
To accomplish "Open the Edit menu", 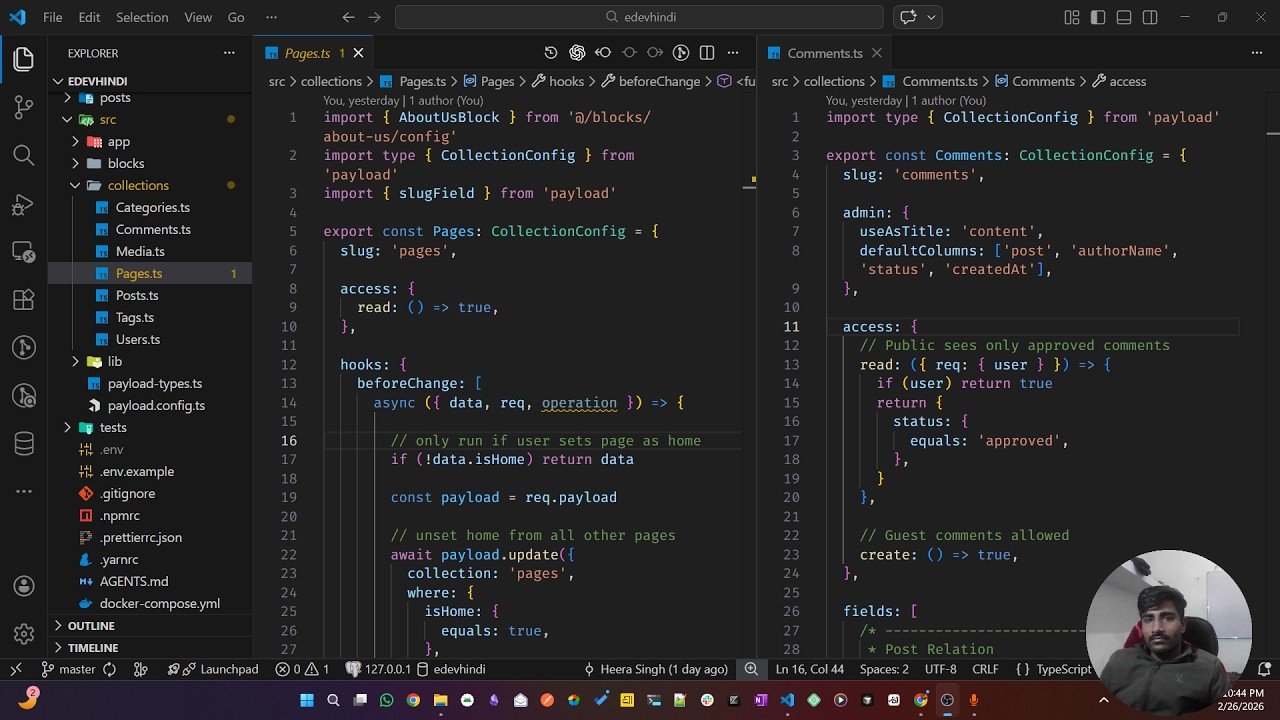I will point(89,17).
